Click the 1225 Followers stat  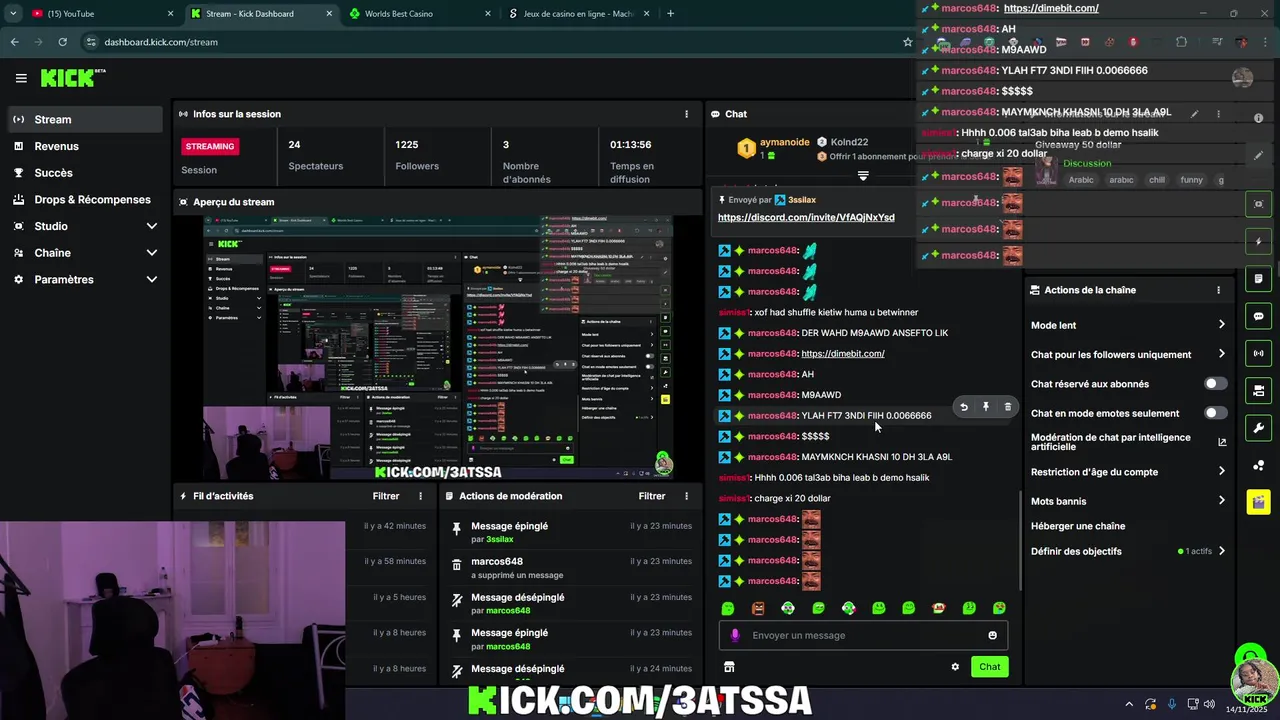(416, 155)
